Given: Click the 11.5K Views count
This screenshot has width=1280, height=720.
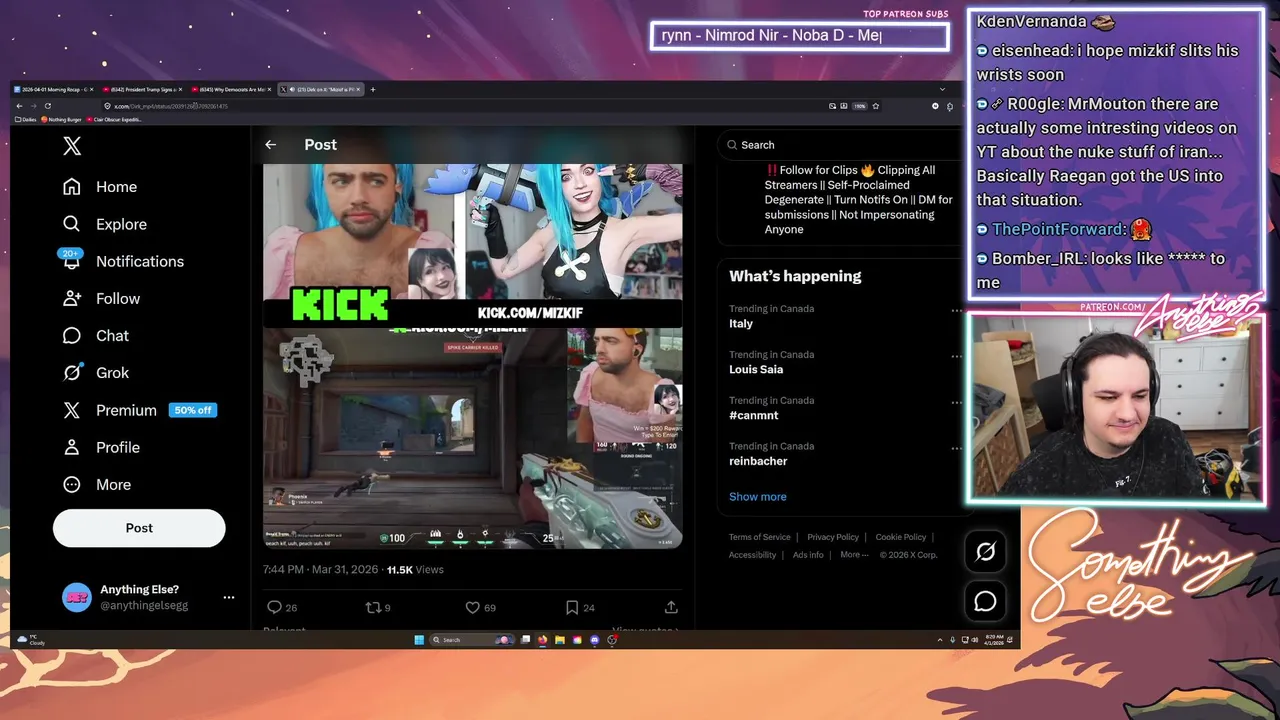Looking at the screenshot, I should pyautogui.click(x=415, y=569).
